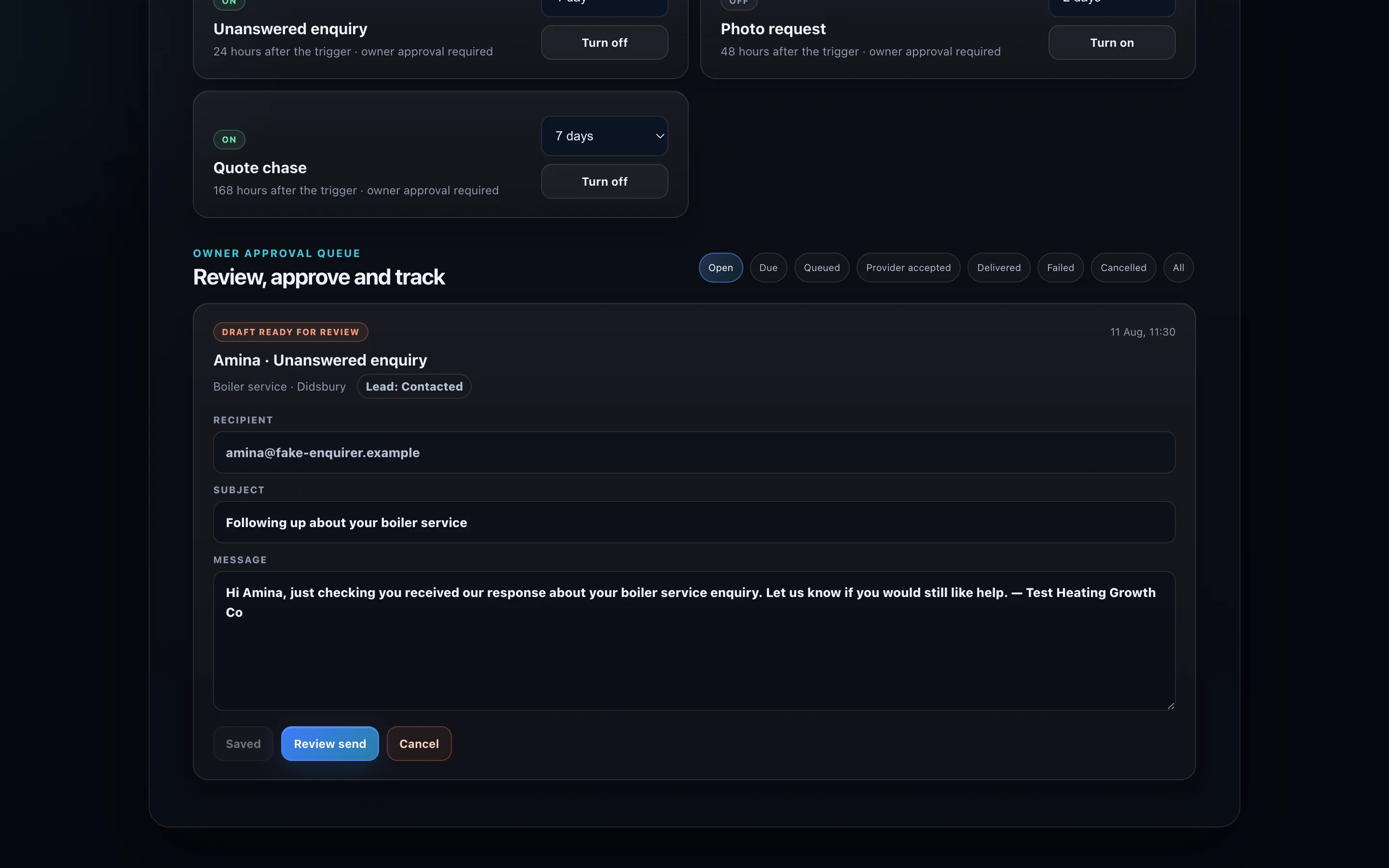
Task: Show Queued messages filter
Action: (821, 268)
